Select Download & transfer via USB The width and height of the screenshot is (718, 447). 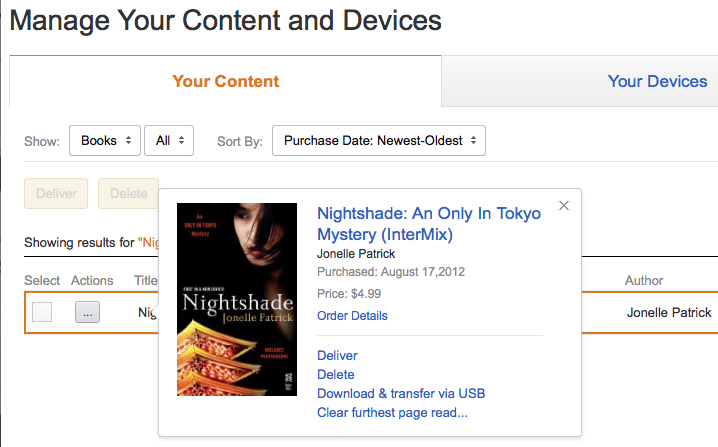pyautogui.click(x=400, y=394)
